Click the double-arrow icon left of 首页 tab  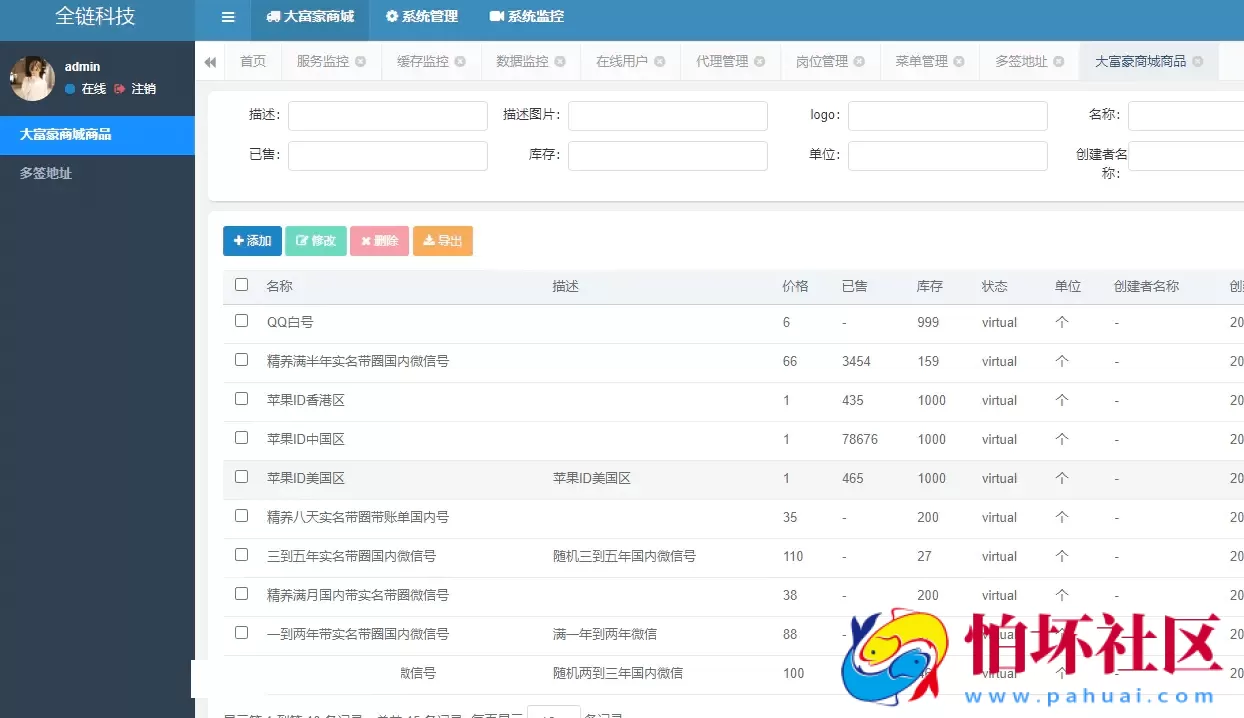click(210, 61)
